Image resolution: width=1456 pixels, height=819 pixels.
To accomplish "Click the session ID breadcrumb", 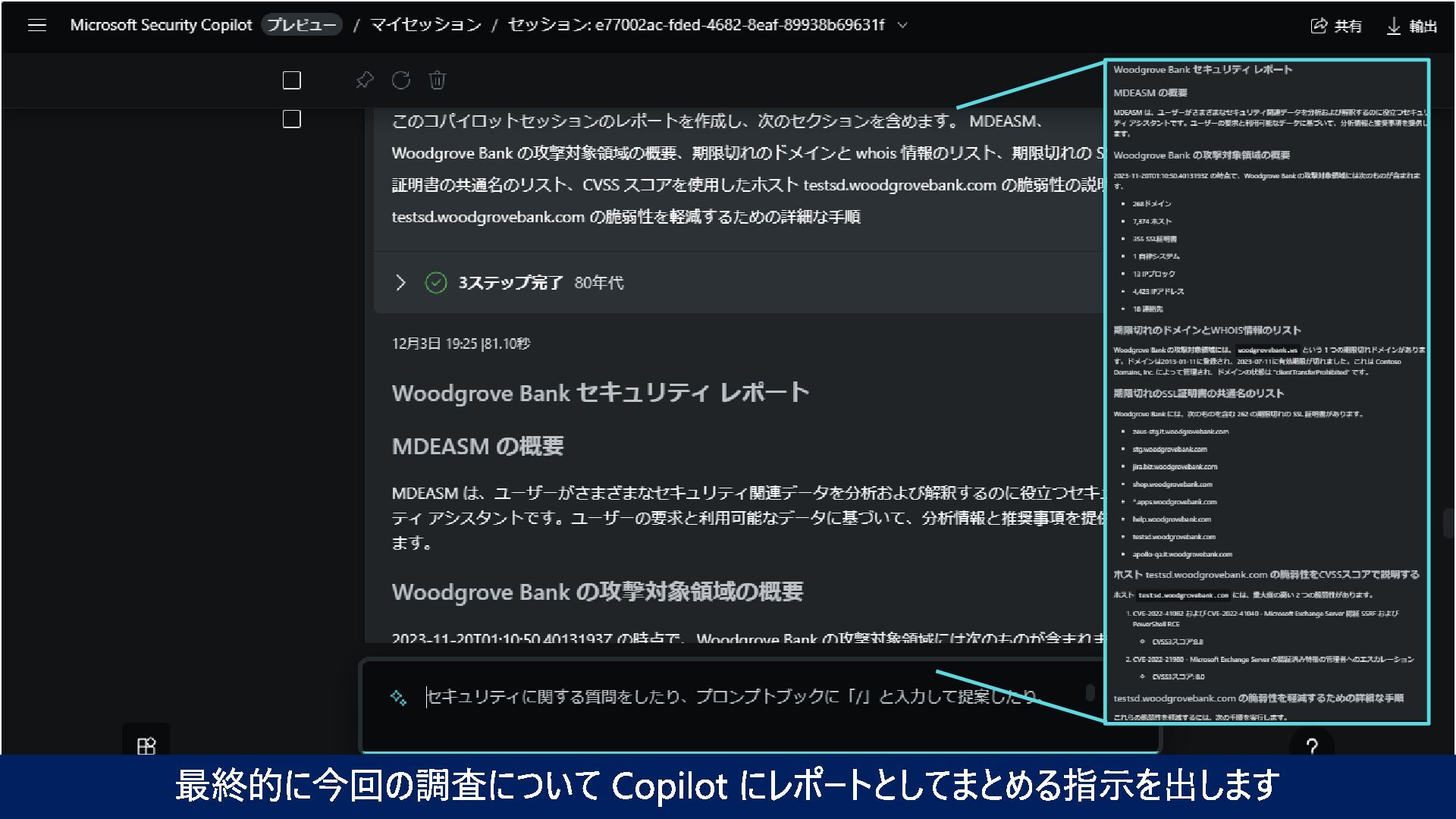I will [x=695, y=25].
